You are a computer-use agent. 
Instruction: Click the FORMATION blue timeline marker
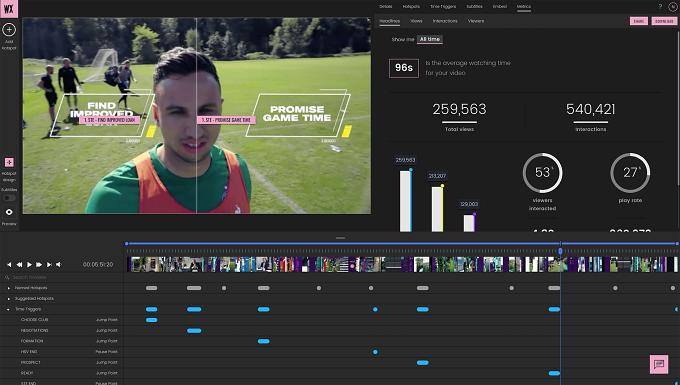[264, 341]
